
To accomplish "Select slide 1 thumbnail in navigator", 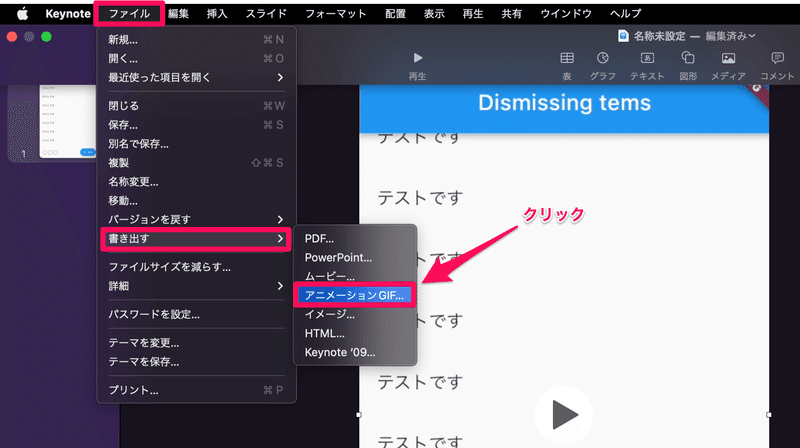I will coord(68,121).
